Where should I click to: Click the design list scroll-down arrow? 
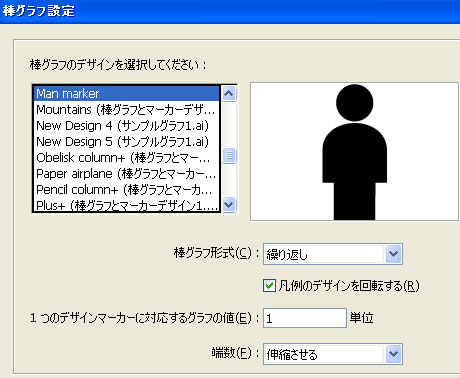point(229,204)
